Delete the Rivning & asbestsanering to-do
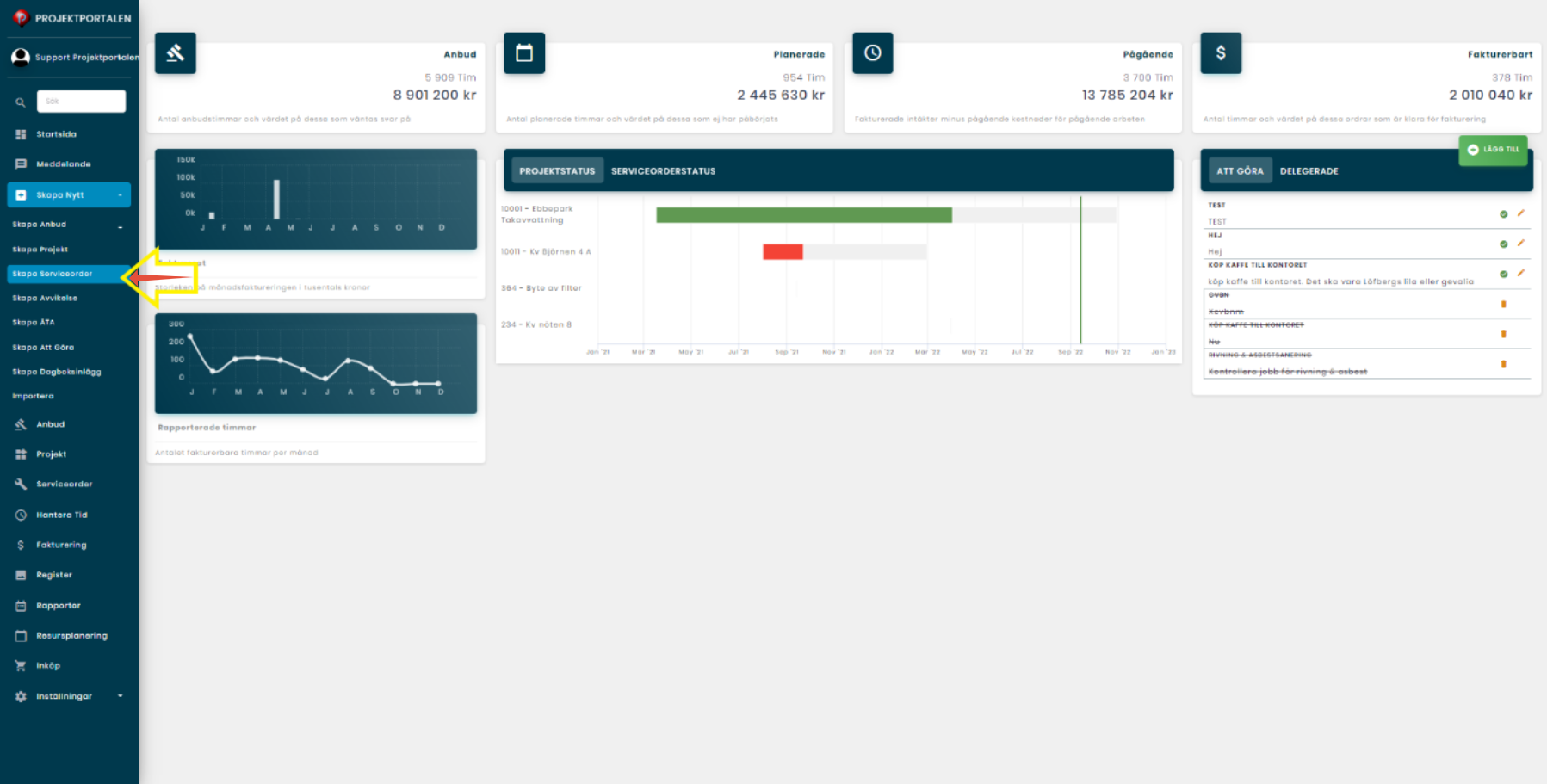Image resolution: width=1547 pixels, height=784 pixels. coord(1504,364)
